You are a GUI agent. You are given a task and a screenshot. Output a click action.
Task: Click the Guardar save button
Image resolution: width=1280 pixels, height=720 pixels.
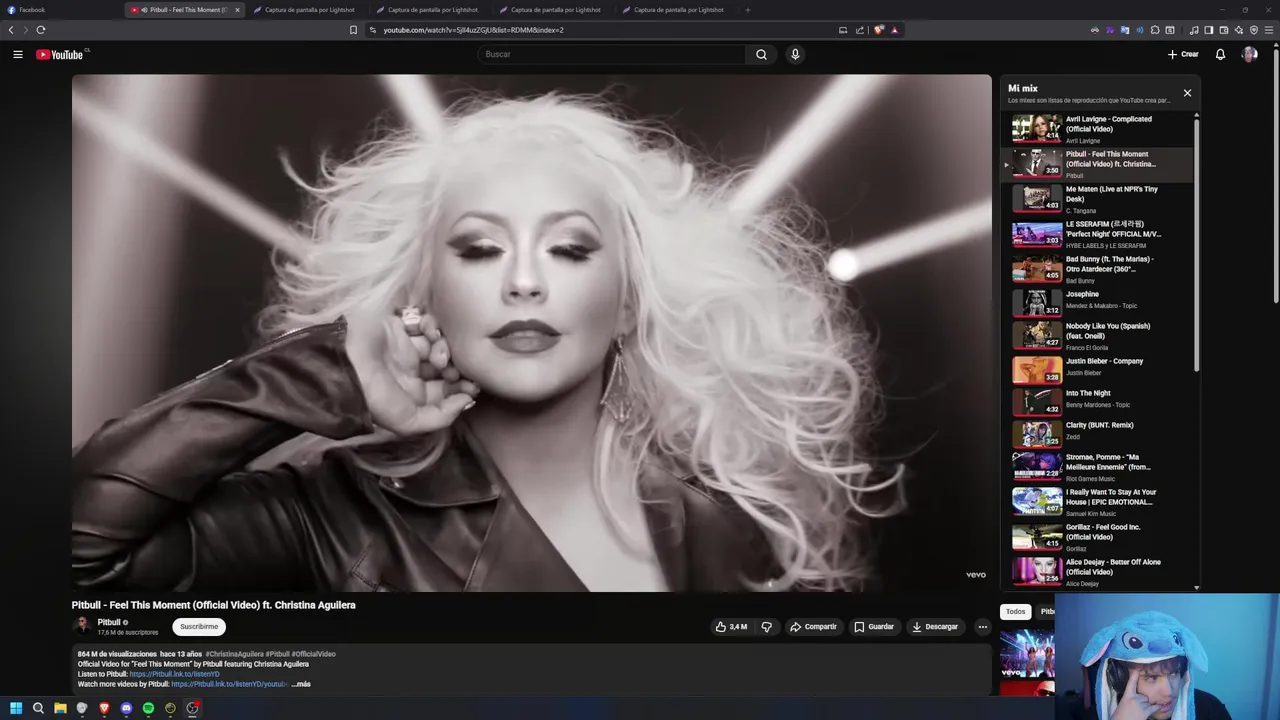(874, 627)
